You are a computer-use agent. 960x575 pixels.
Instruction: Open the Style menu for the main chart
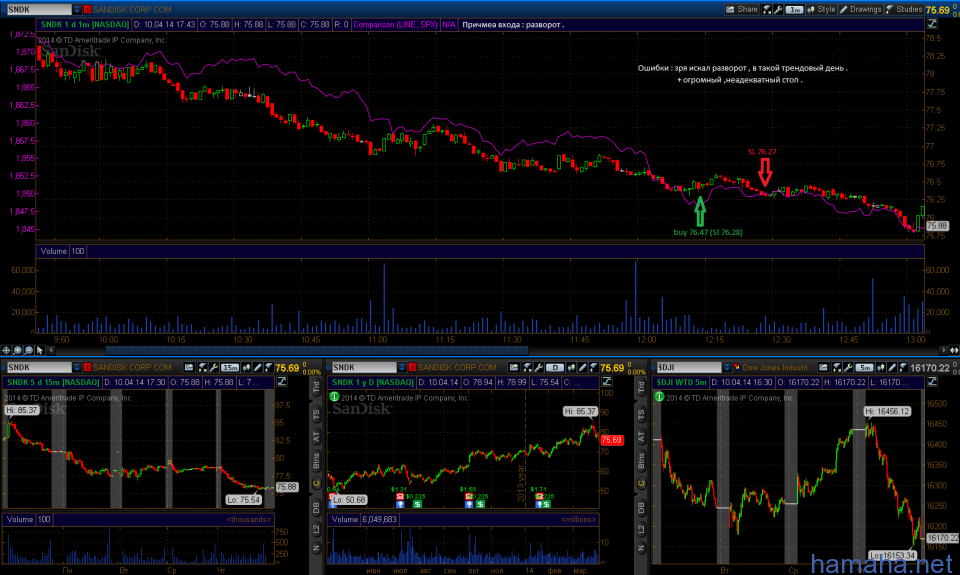click(x=820, y=8)
